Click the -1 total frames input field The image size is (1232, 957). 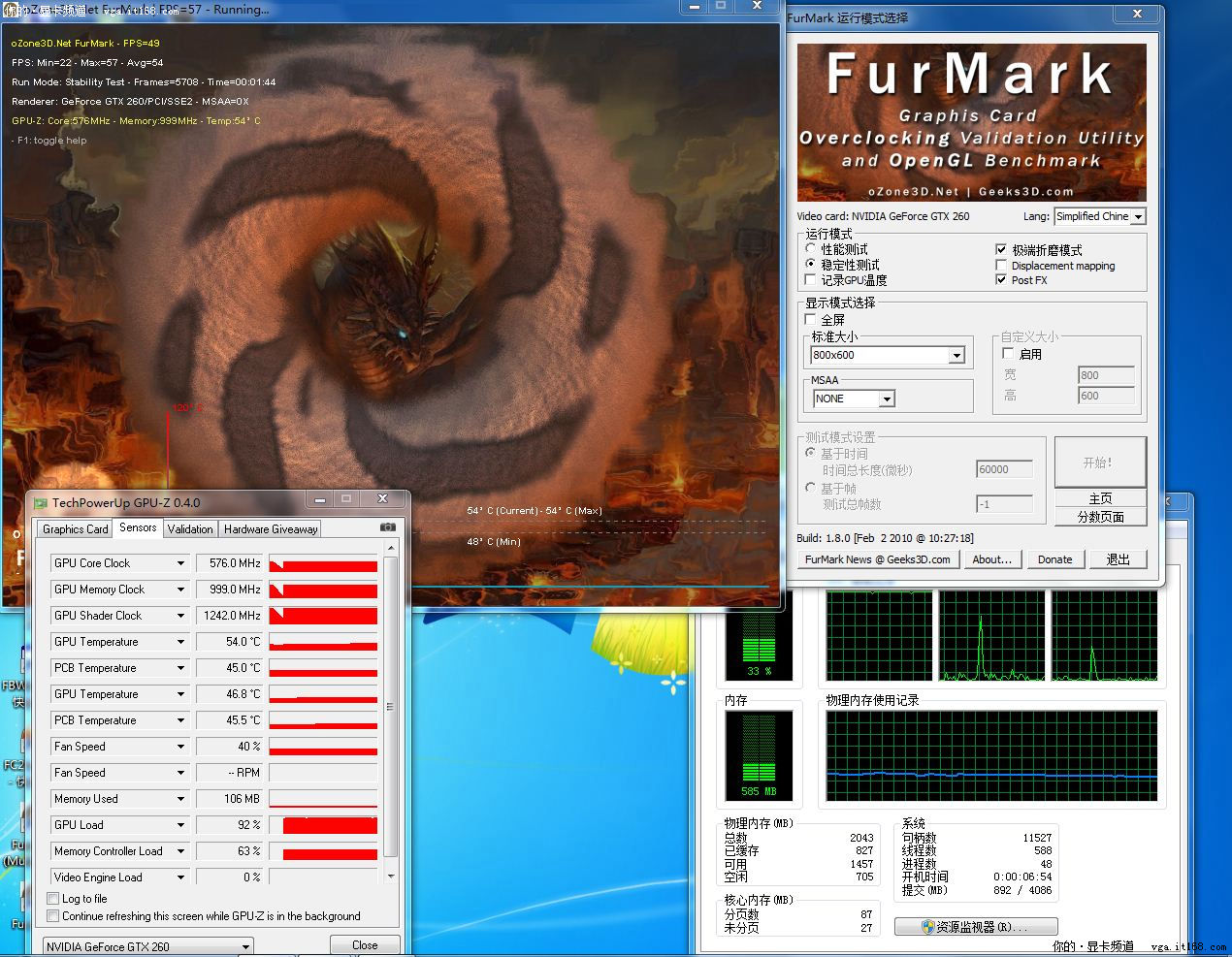pos(1004,504)
